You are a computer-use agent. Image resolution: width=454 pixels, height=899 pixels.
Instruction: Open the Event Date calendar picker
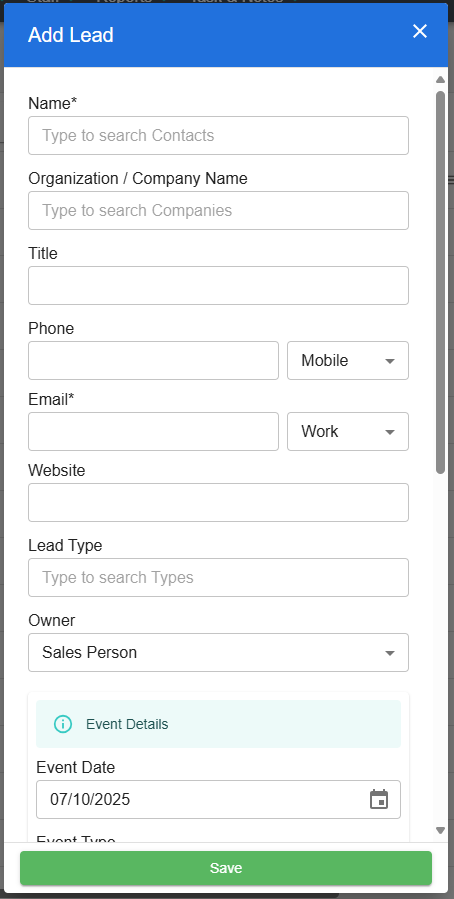coord(379,799)
